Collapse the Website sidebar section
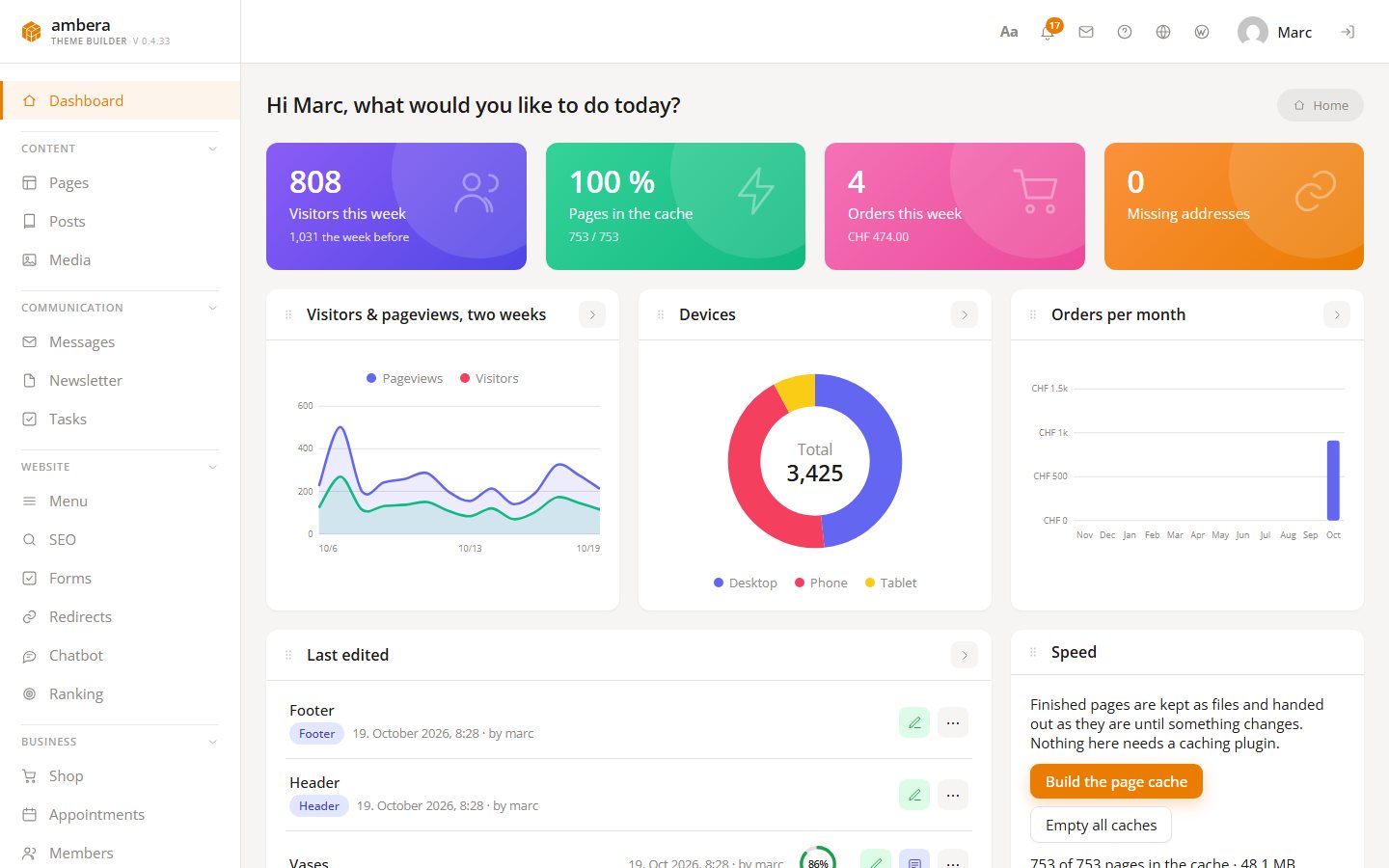This screenshot has height=868, width=1389. pyautogui.click(x=213, y=467)
